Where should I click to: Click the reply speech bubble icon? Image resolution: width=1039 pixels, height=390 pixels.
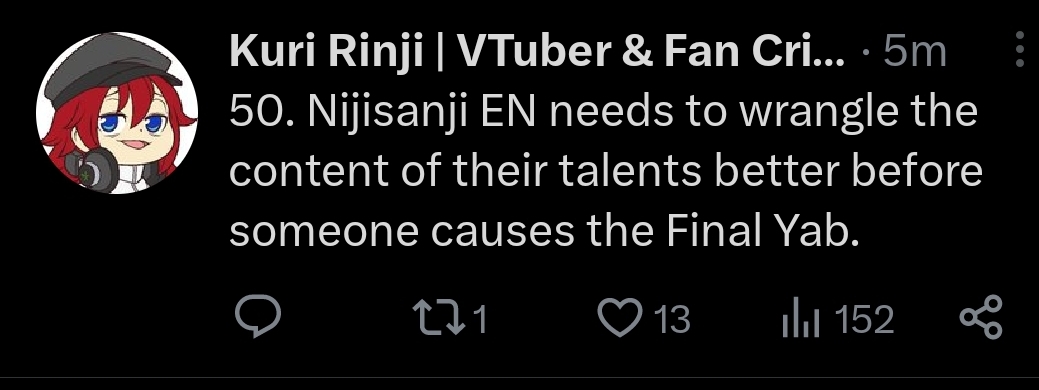click(258, 318)
